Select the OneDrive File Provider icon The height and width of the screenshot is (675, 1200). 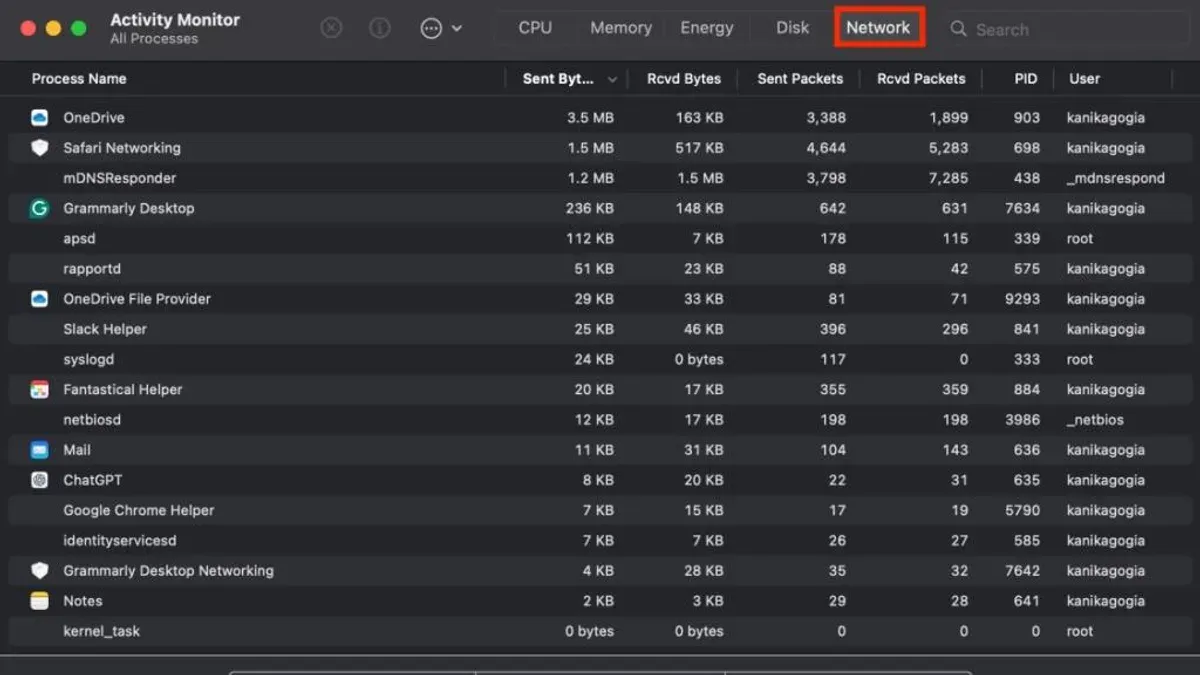pos(39,299)
